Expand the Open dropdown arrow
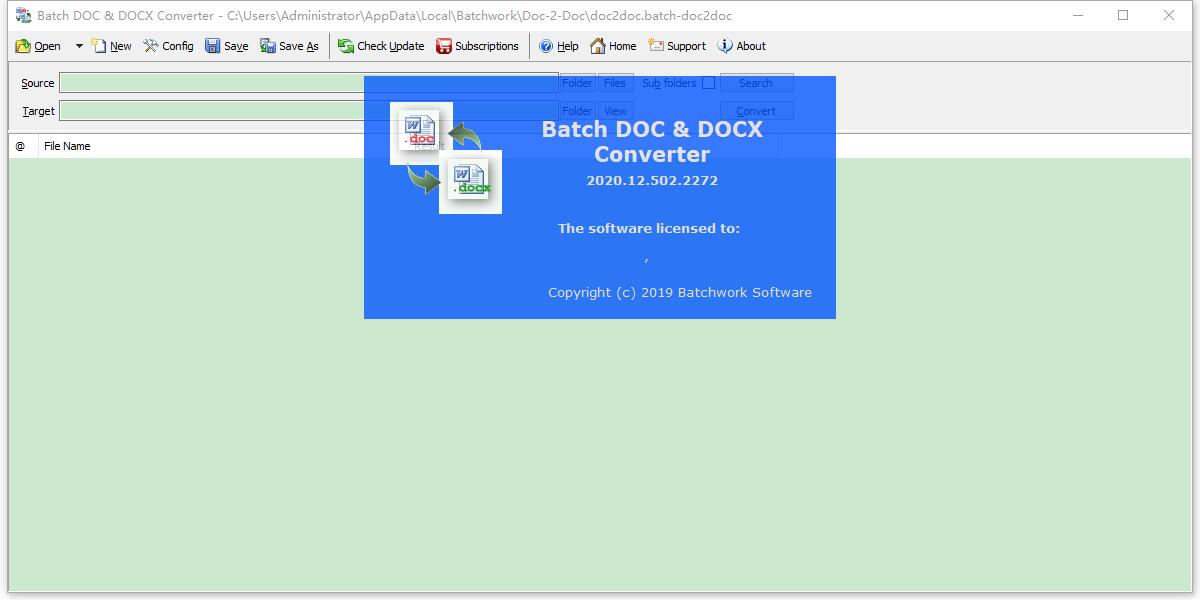 [x=79, y=46]
